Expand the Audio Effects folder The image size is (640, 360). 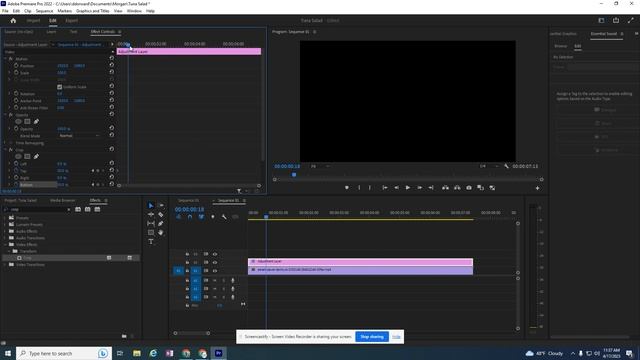coord(5,231)
